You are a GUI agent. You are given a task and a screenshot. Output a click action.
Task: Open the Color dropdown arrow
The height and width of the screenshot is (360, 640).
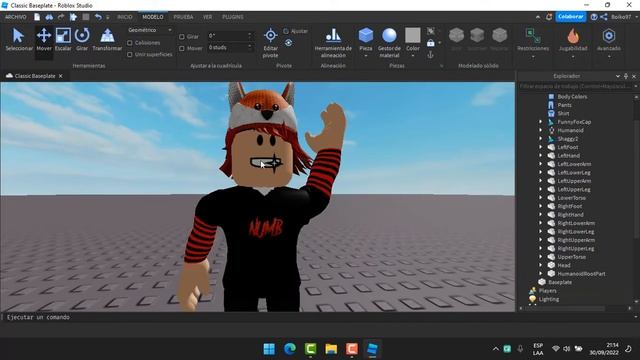click(413, 56)
